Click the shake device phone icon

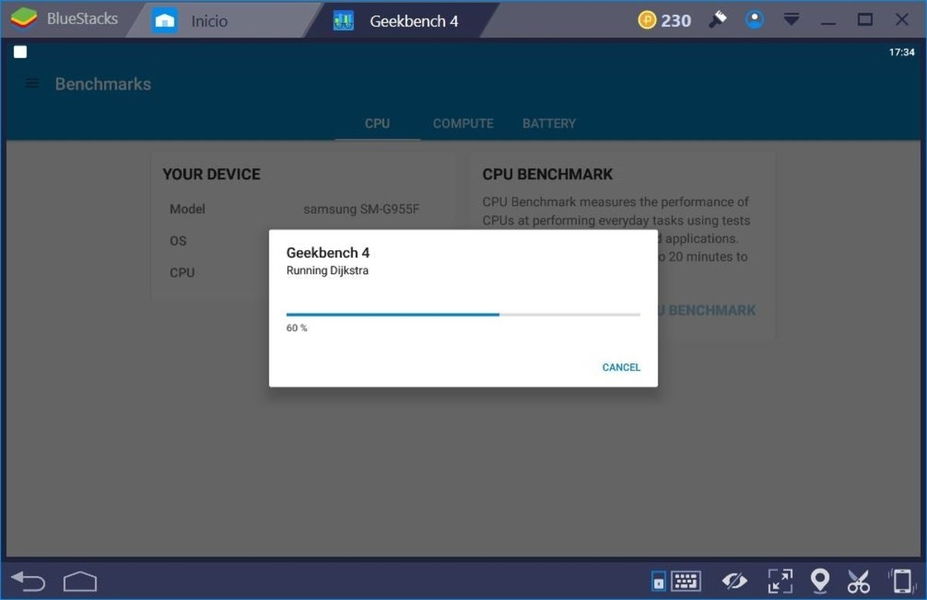[x=901, y=581]
